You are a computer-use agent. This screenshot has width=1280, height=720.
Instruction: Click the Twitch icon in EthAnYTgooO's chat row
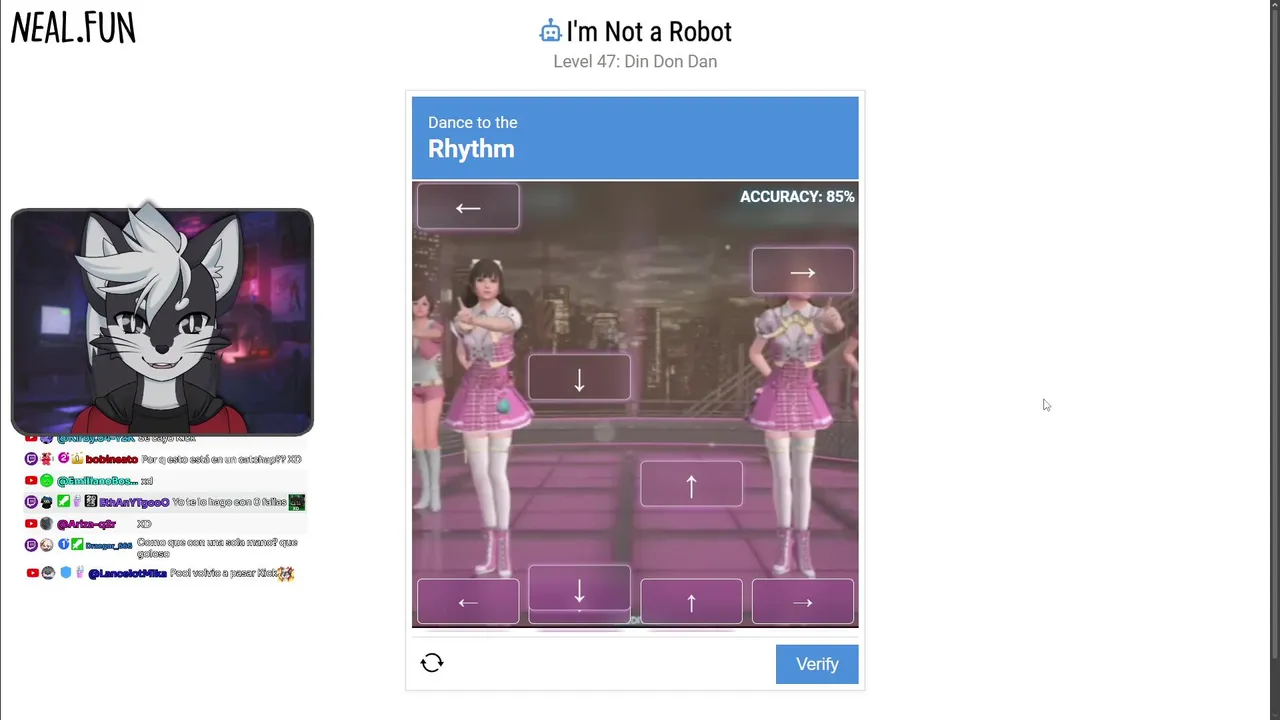pos(31,502)
